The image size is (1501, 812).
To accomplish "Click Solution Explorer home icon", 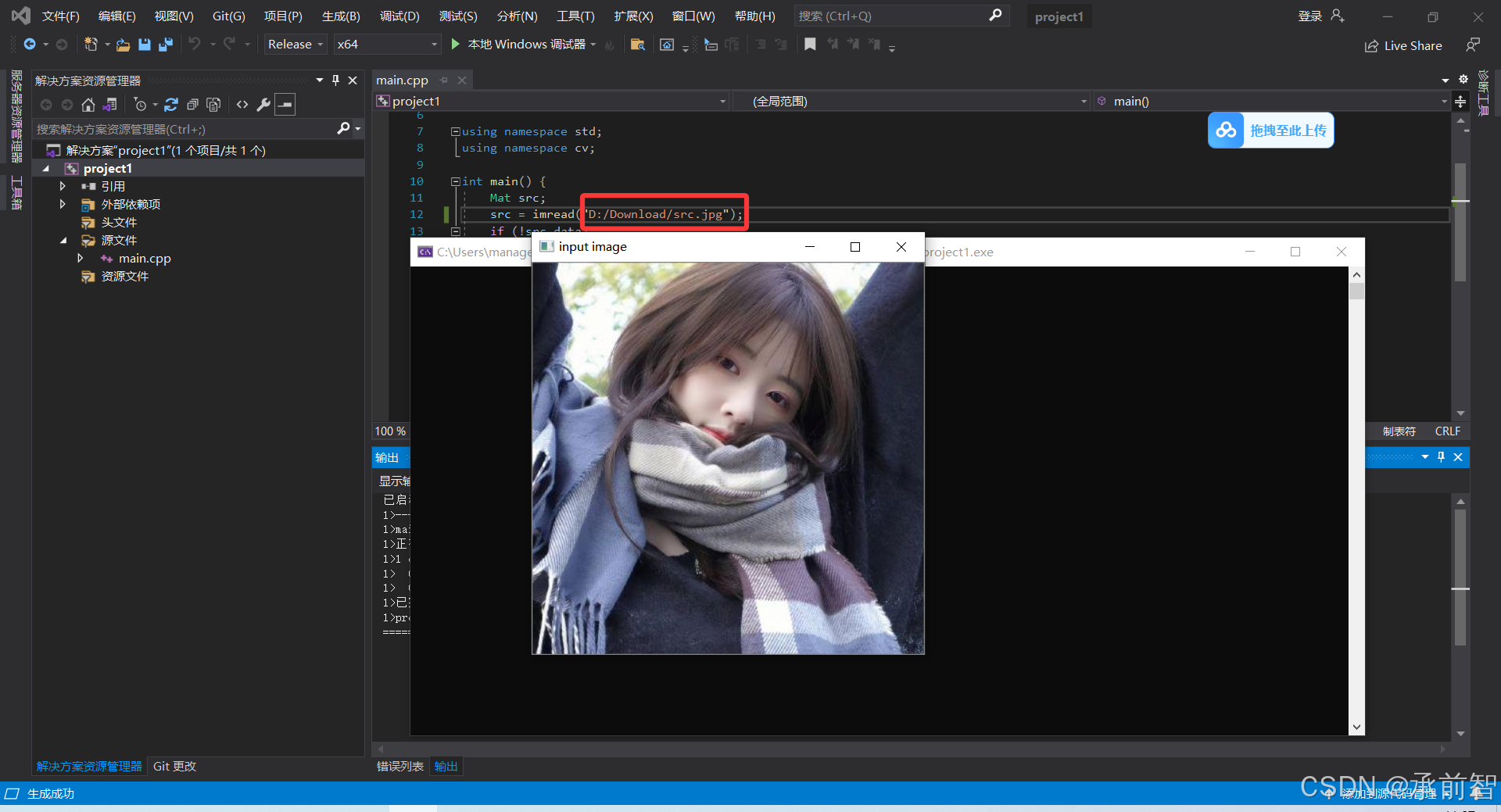I will (88, 105).
